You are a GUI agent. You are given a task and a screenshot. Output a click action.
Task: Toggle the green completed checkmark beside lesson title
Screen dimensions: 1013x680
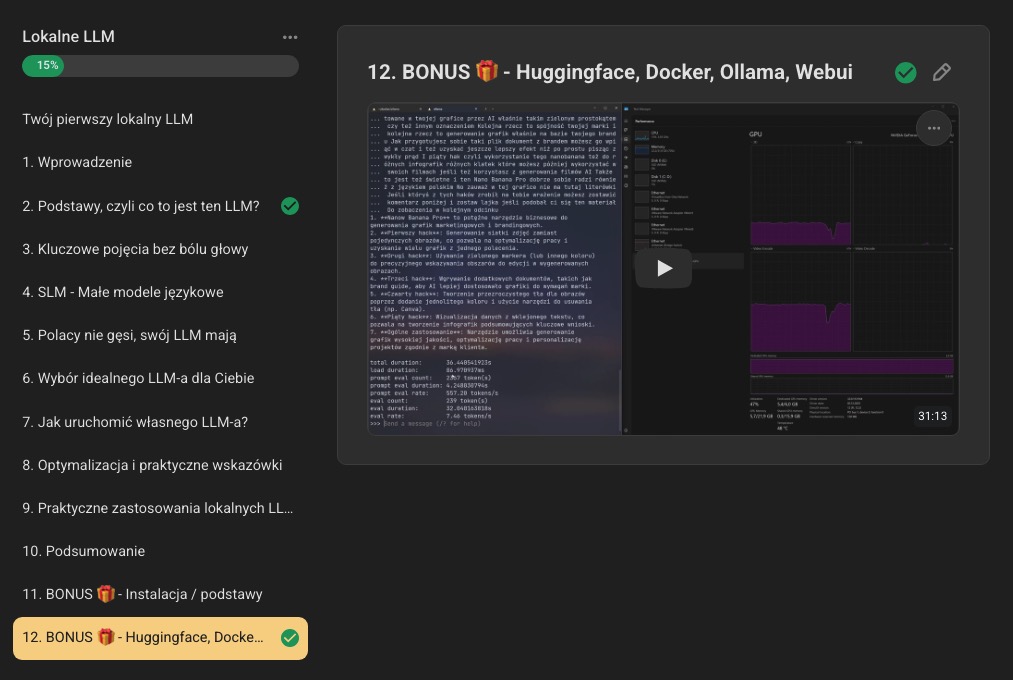[906, 72]
